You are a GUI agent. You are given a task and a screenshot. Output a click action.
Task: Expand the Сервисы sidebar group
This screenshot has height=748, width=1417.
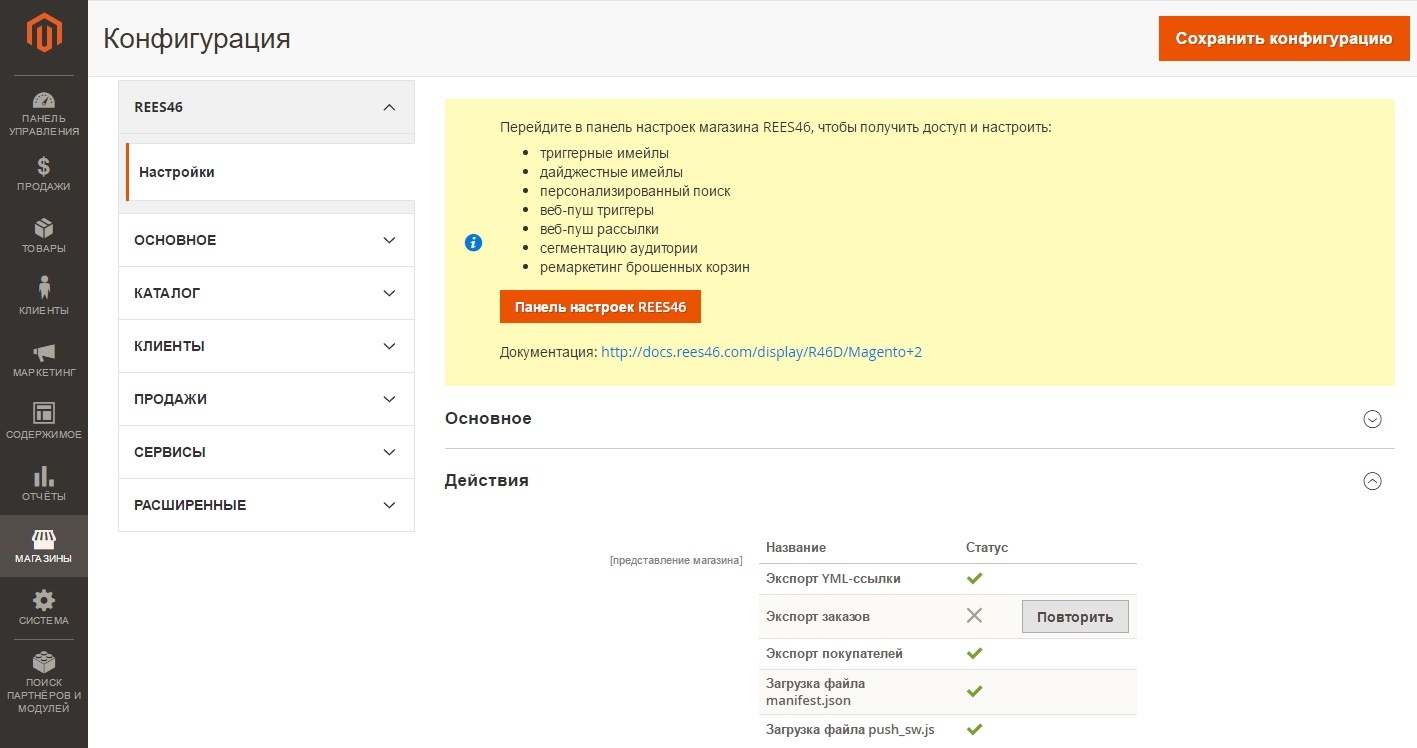tap(389, 452)
